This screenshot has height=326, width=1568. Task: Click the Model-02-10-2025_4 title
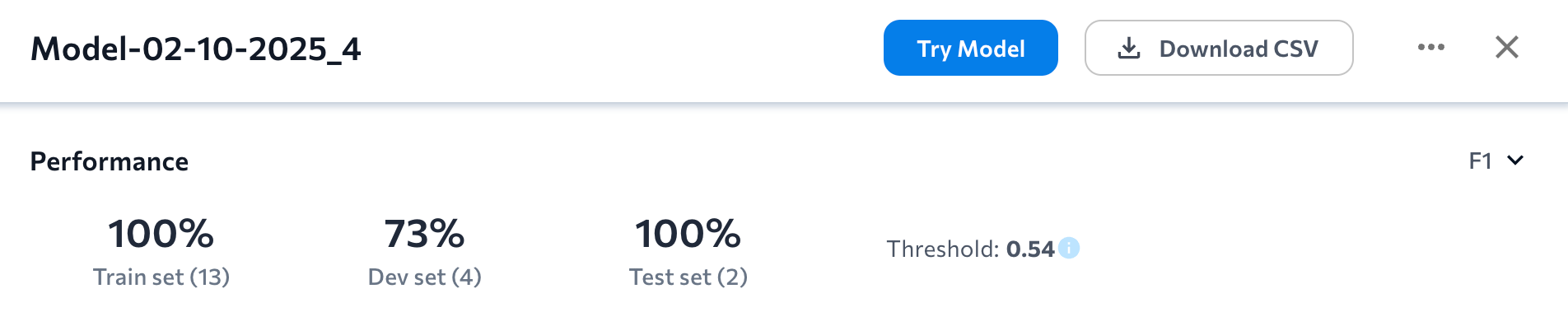(x=196, y=49)
